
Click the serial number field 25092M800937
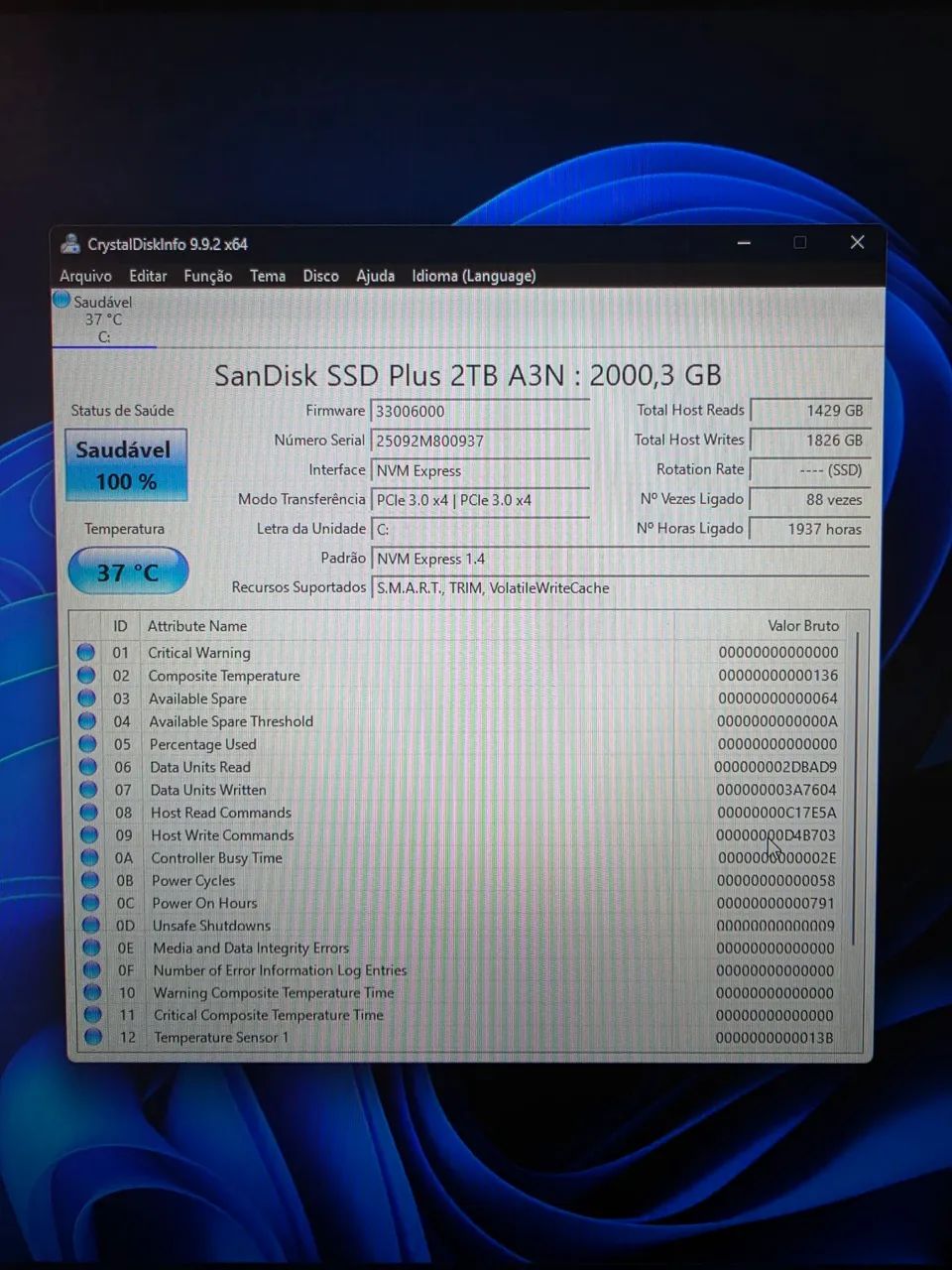tap(480, 441)
